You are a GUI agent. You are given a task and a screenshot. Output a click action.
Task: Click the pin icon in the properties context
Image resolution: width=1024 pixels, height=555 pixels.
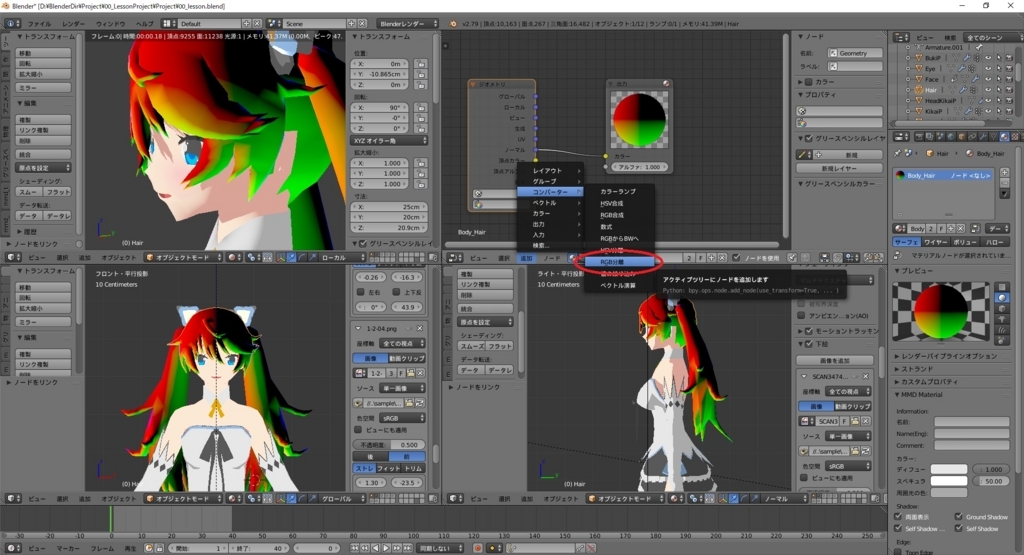897,153
